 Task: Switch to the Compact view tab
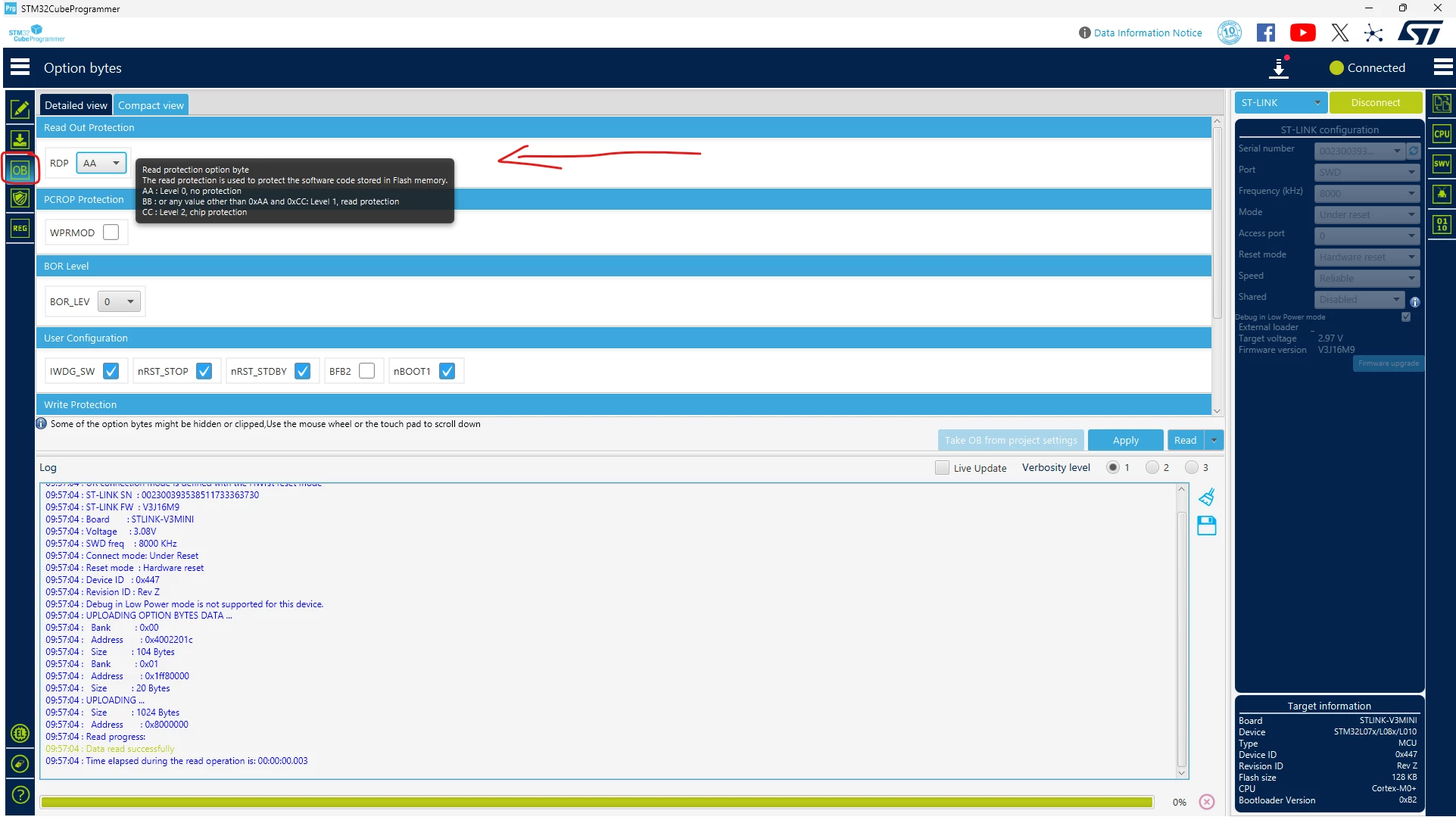(151, 105)
